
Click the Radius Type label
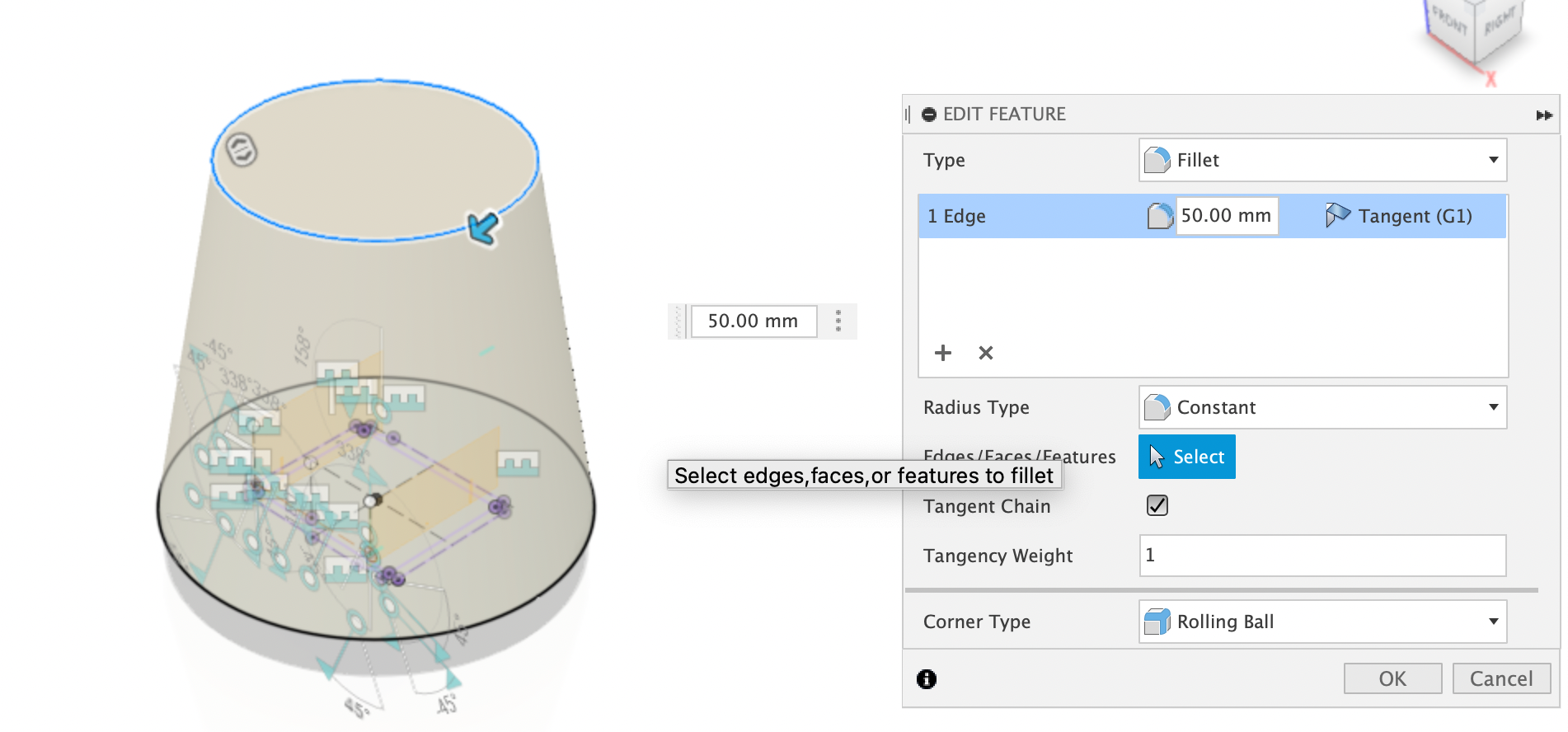(x=976, y=407)
